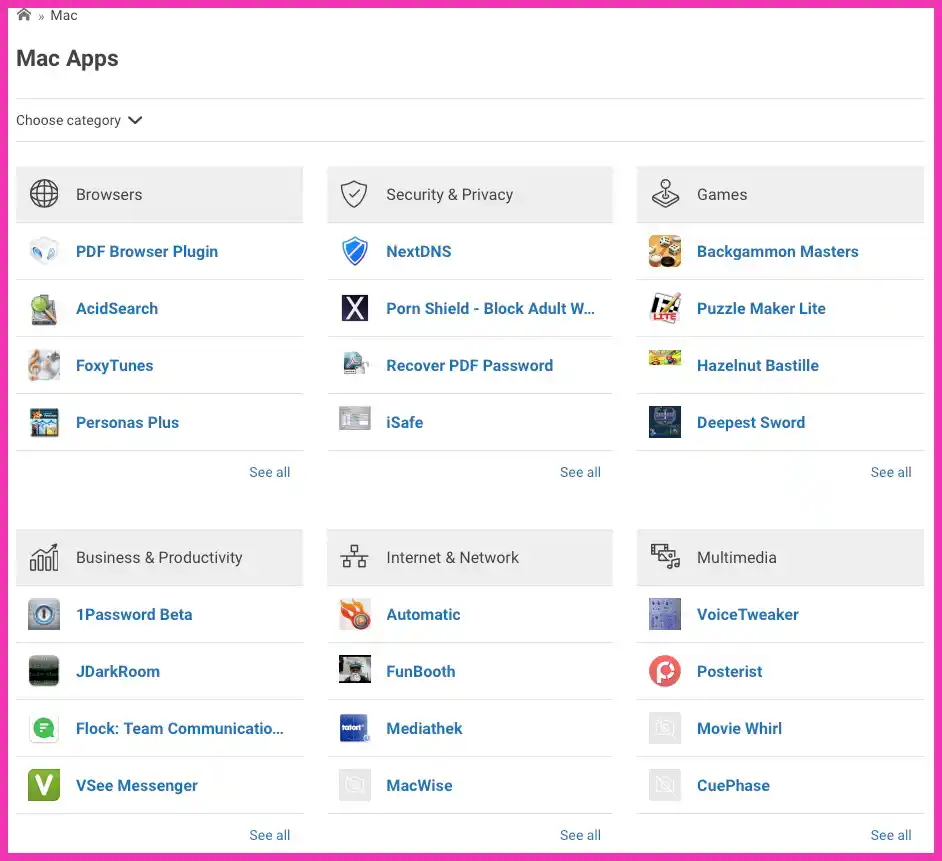Click the Browsers globe icon
The image size is (942, 861).
(x=44, y=193)
